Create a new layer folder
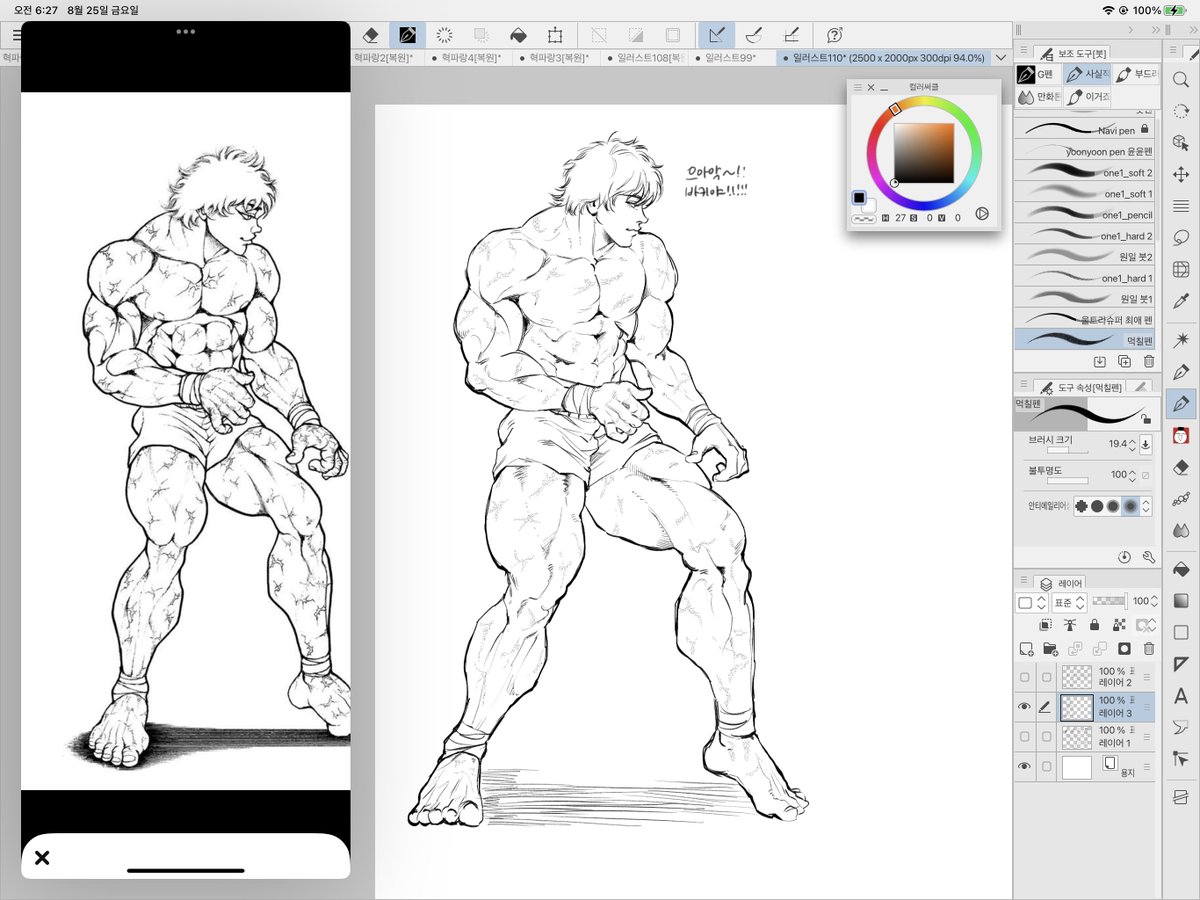1200x900 pixels. 1050,648
